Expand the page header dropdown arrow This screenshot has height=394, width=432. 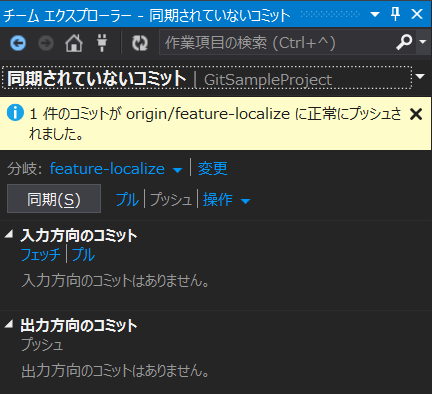tap(420, 76)
